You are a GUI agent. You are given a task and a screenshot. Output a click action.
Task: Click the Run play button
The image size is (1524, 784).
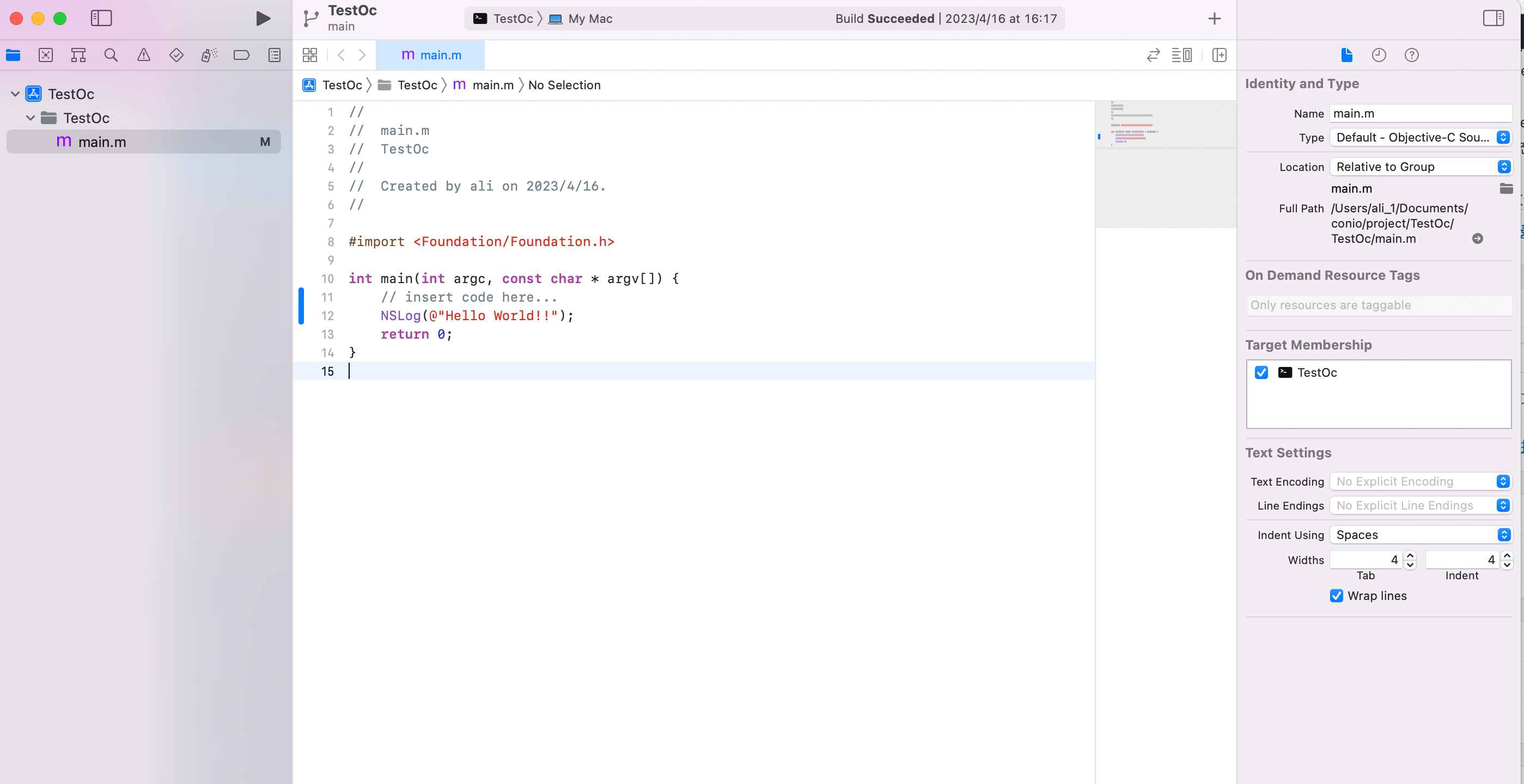[263, 19]
